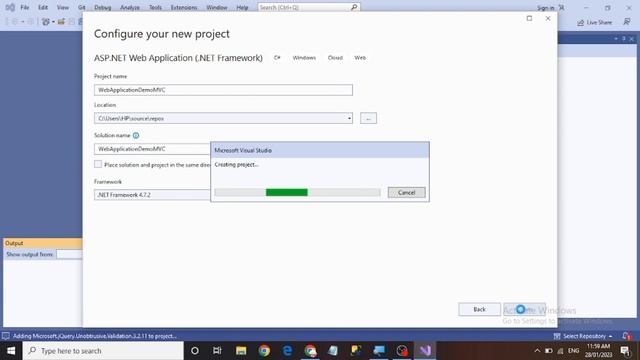Open the Action Center notification icon
Viewport: 640px width, 360px height.
click(625, 351)
